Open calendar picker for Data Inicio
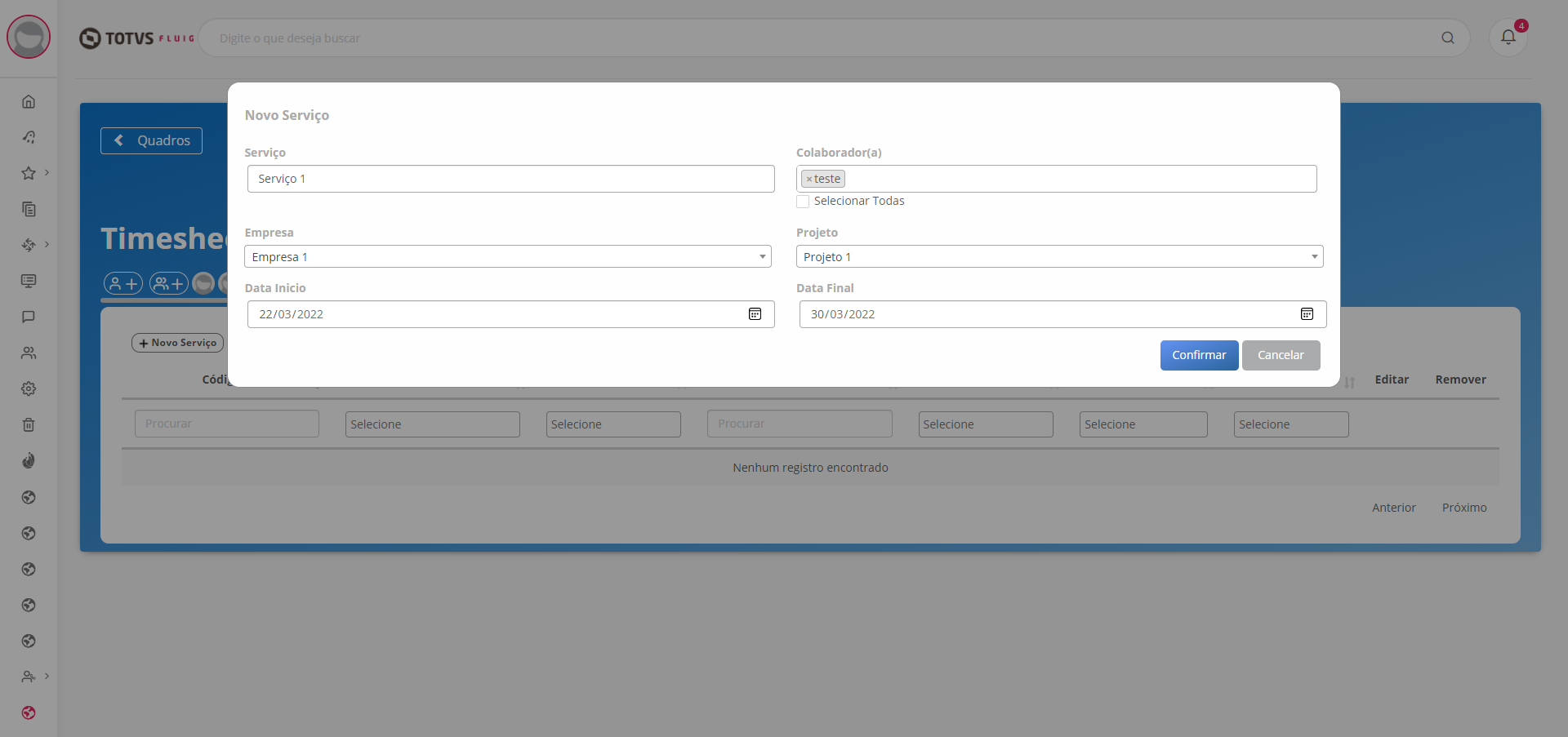1568x737 pixels. click(x=755, y=314)
